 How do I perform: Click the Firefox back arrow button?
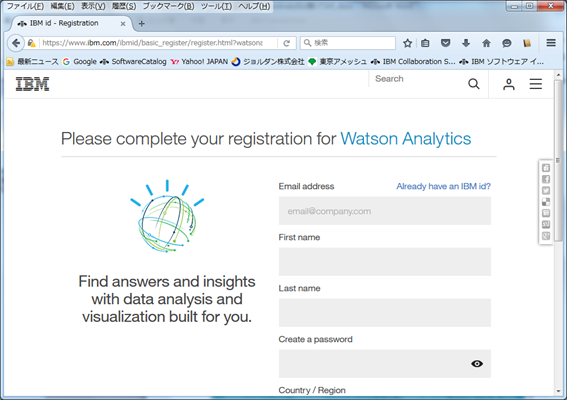(16, 43)
